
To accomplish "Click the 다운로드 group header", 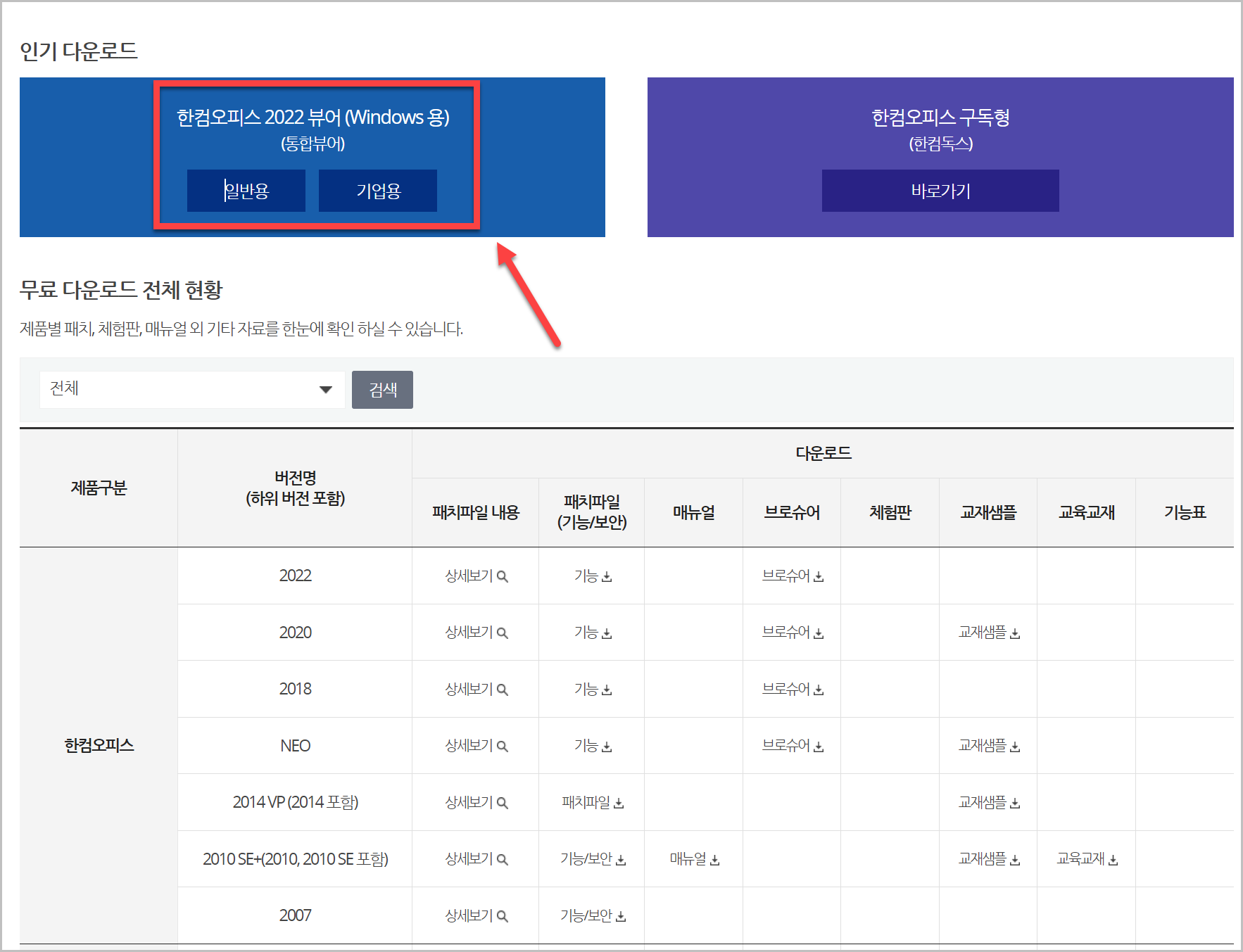I will 824,453.
